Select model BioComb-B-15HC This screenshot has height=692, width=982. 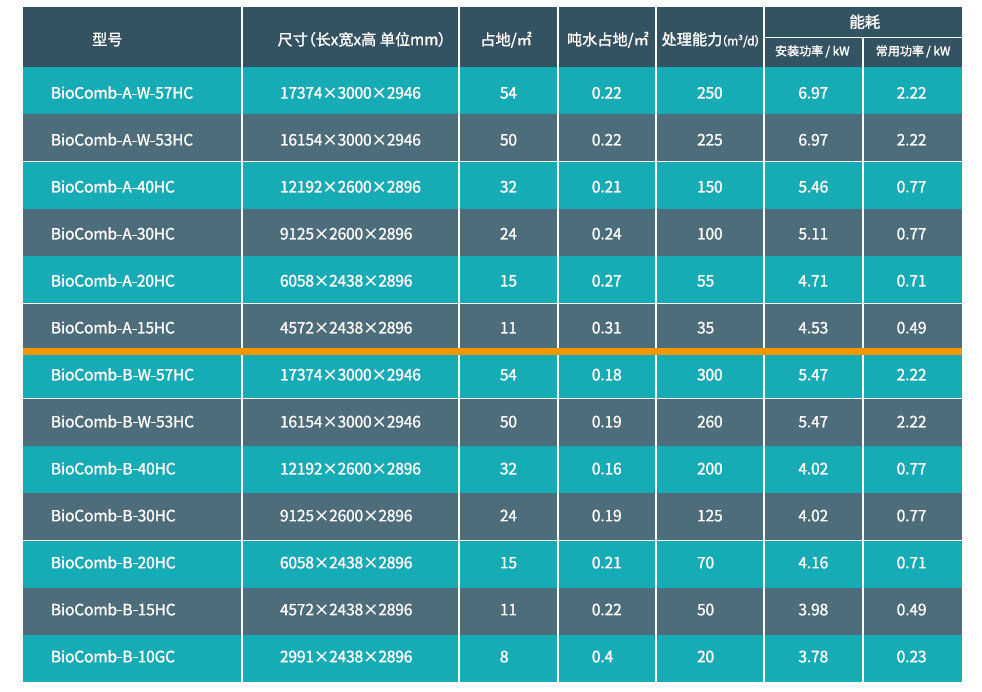click(x=113, y=609)
